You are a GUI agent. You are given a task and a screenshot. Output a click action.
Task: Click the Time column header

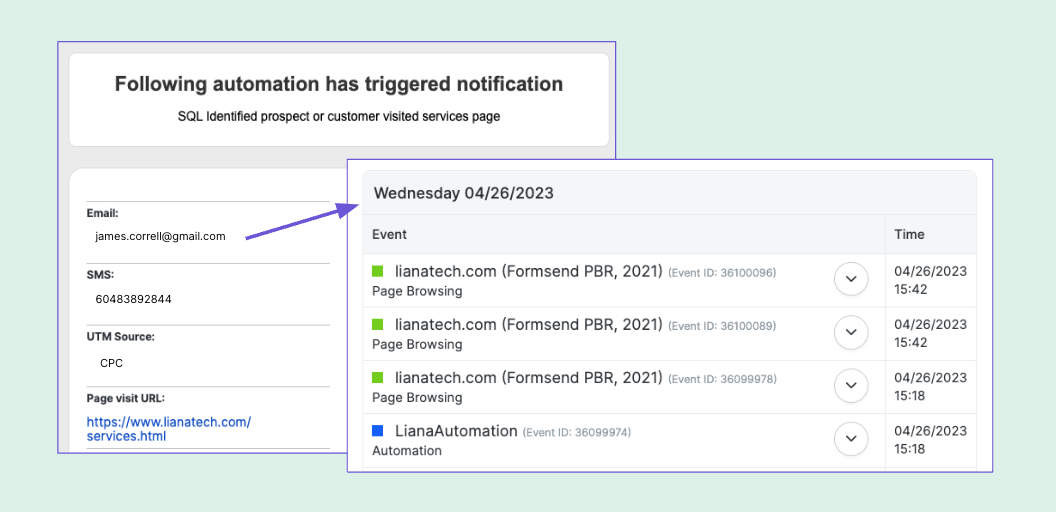[x=909, y=234]
